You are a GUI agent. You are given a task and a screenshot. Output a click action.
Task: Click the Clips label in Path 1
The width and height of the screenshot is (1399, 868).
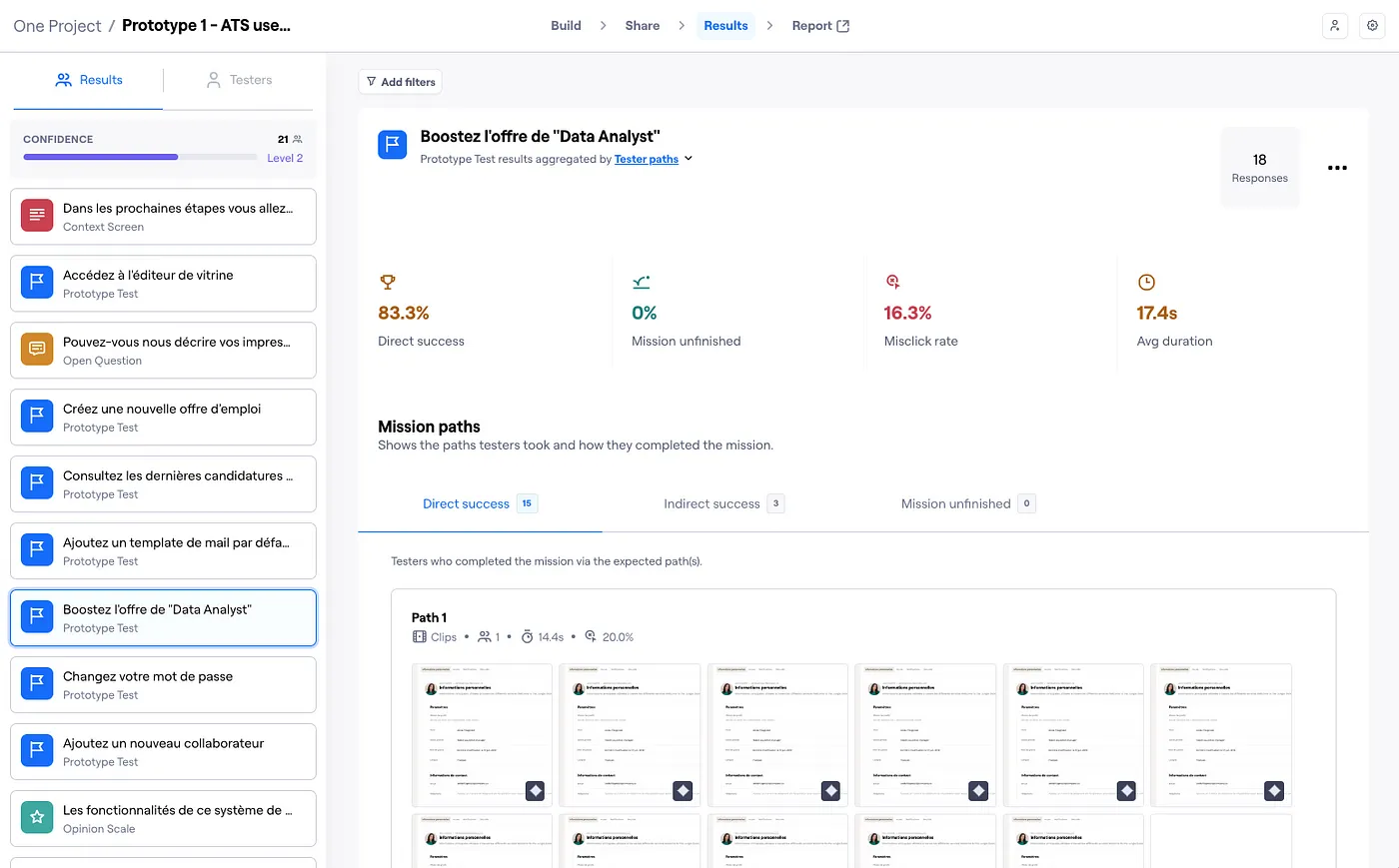tap(444, 637)
